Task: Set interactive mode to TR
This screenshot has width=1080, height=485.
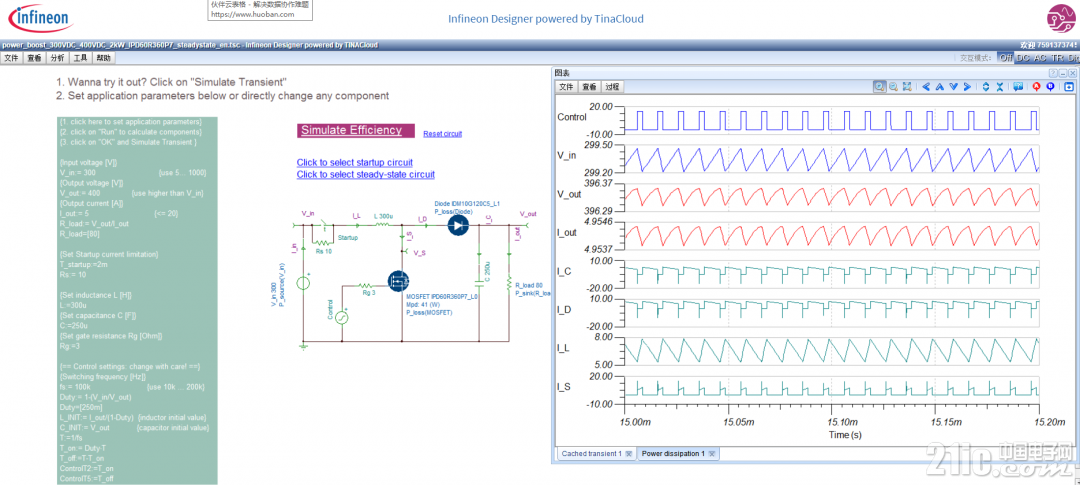Action: (x=1059, y=58)
